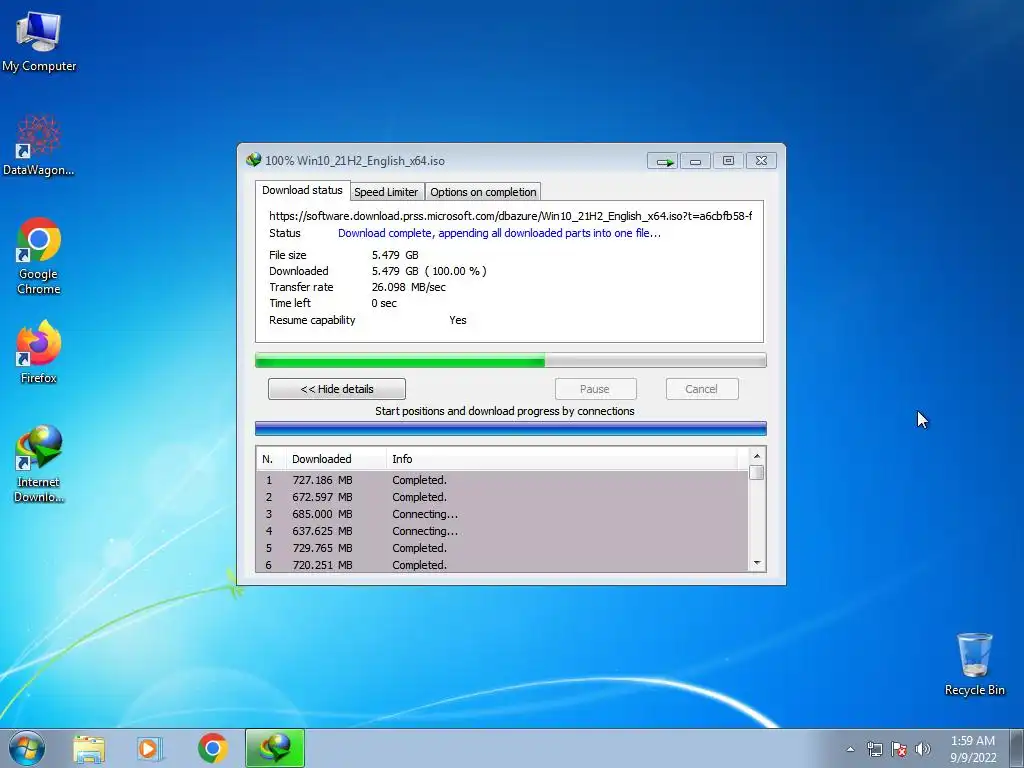Select connection row 727.186 MB
The height and width of the screenshot is (768, 1024).
[x=502, y=480]
